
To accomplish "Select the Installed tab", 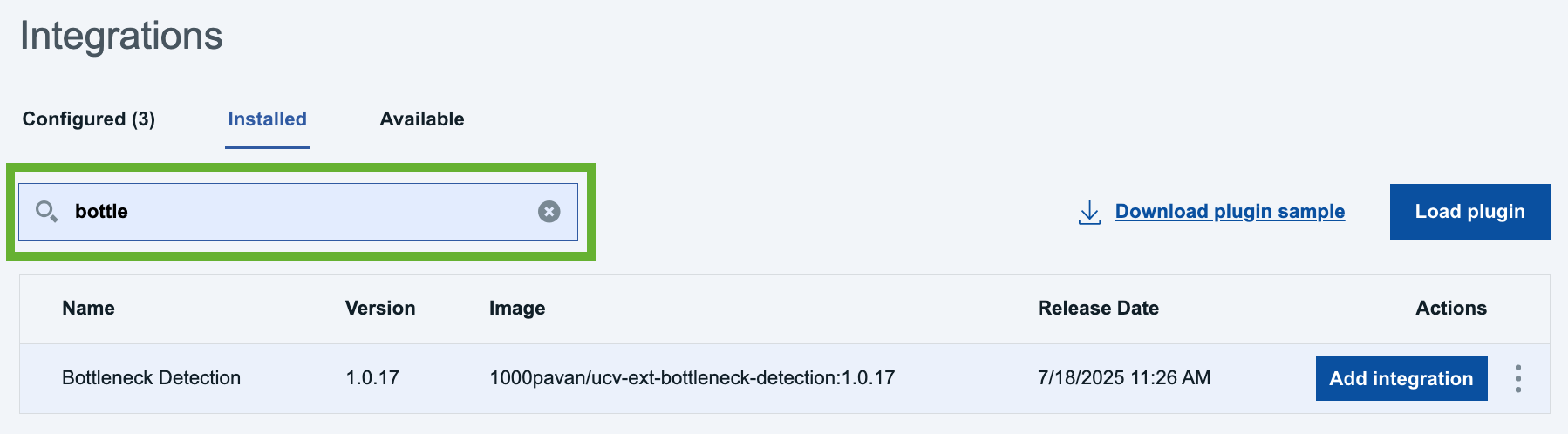I will (267, 119).
